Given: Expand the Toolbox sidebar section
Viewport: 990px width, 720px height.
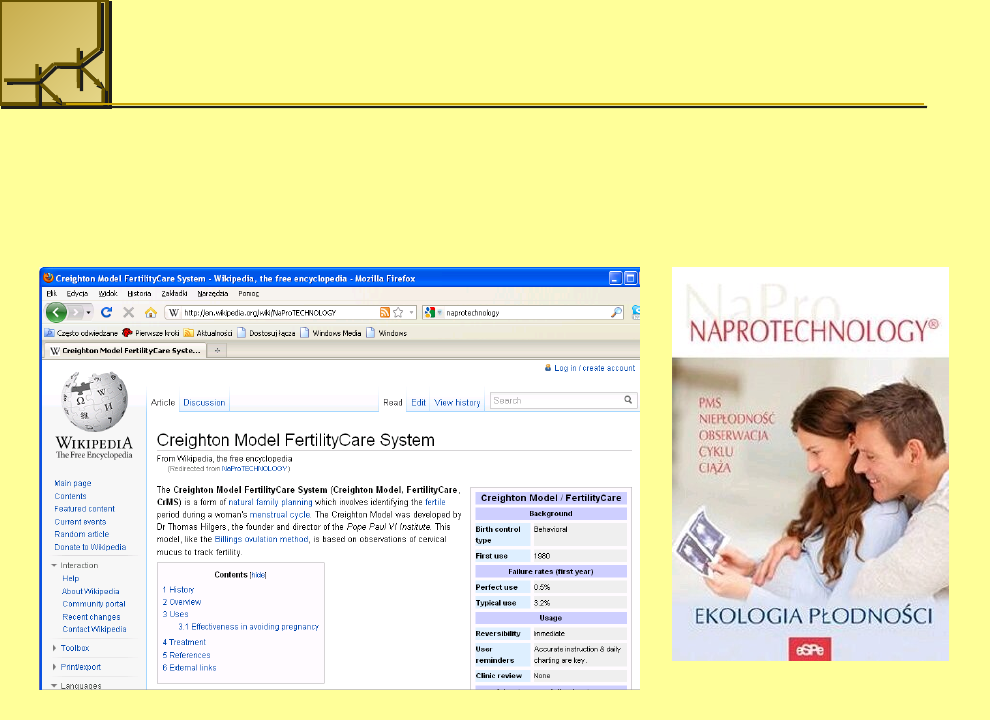Looking at the screenshot, I should (x=55, y=648).
